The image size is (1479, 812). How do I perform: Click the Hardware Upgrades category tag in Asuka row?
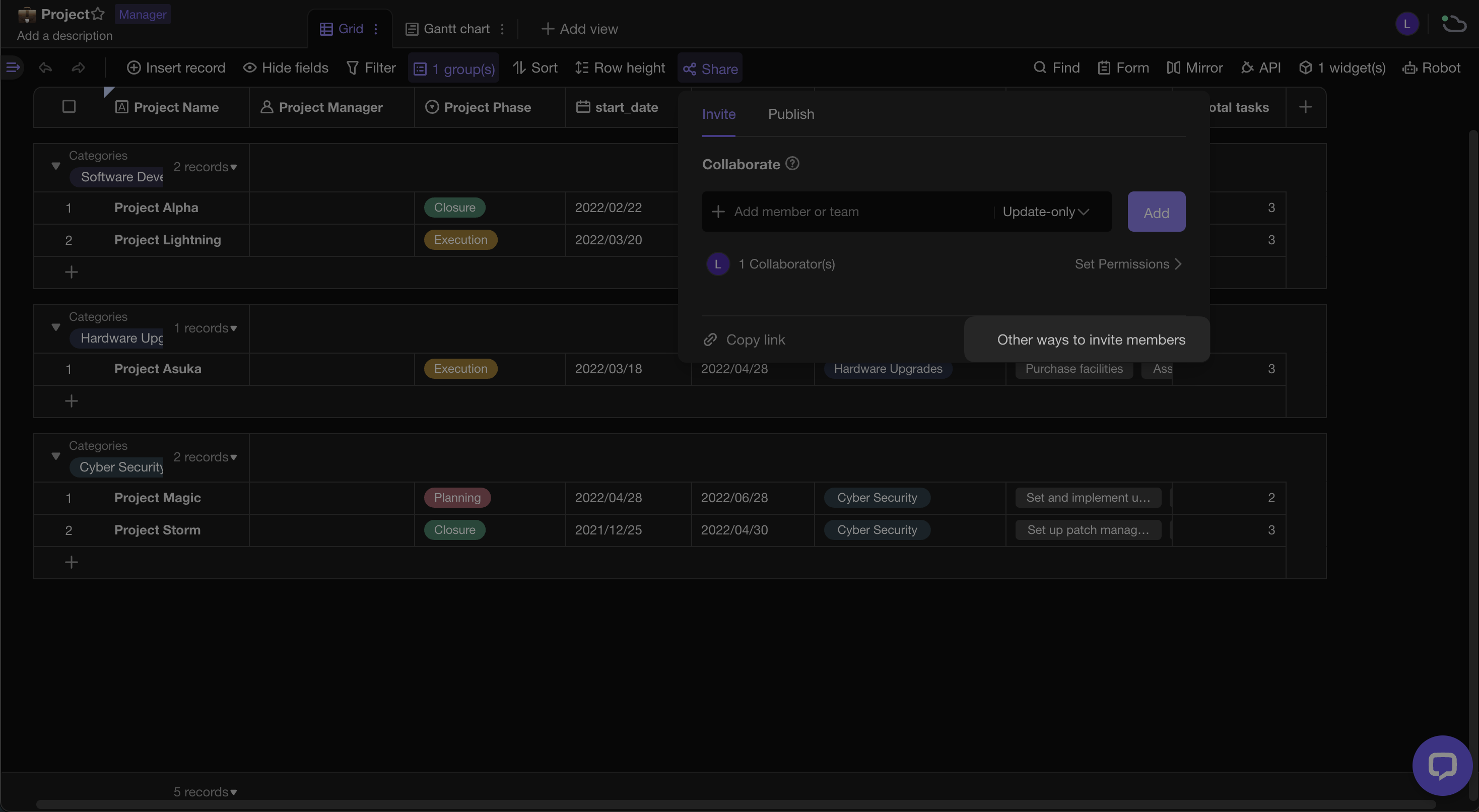pyautogui.click(x=888, y=369)
